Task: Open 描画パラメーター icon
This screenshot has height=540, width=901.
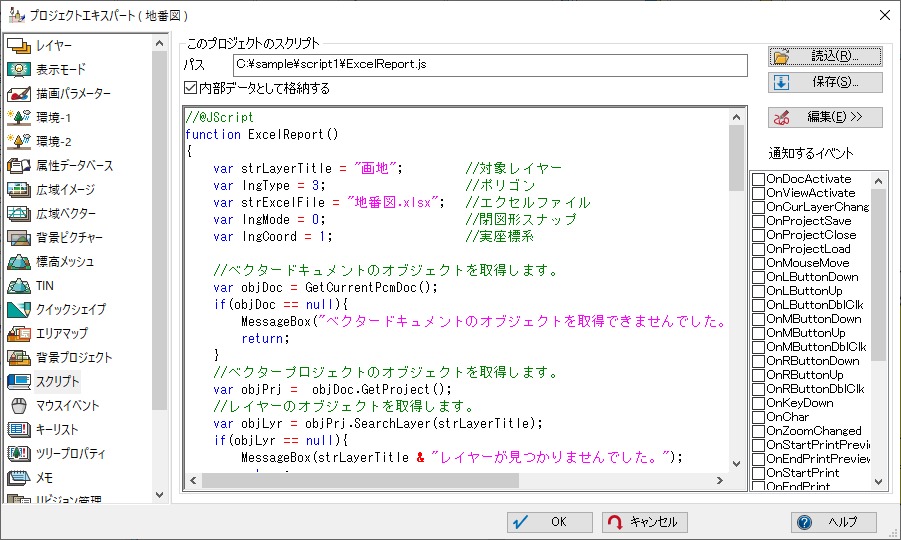Action: click(19, 94)
